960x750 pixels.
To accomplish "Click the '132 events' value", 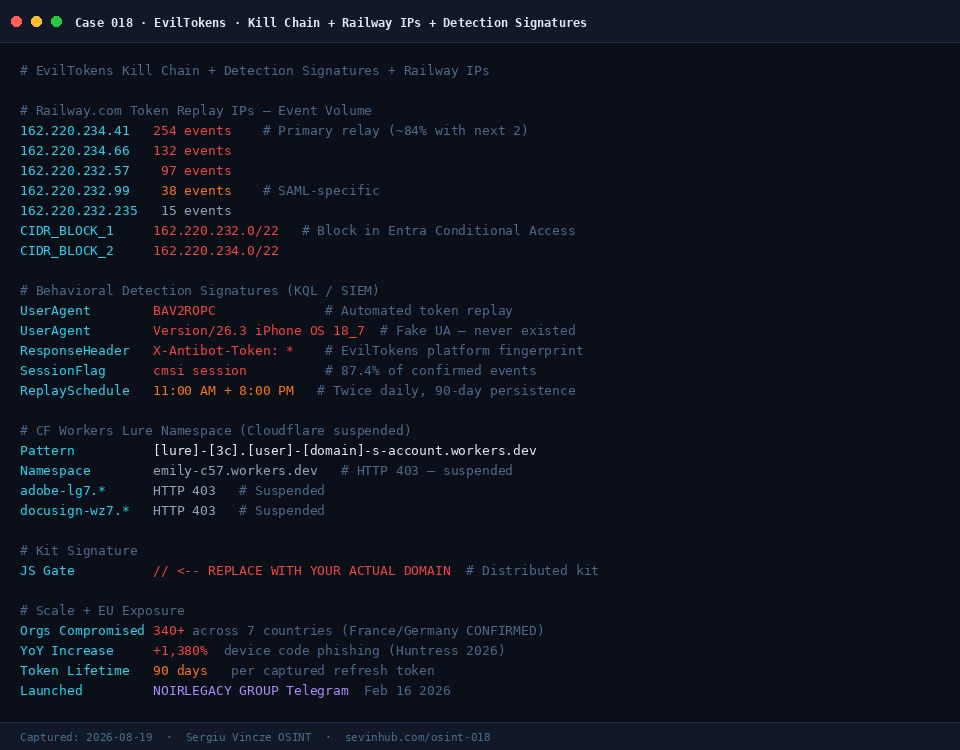I will click(192, 151).
